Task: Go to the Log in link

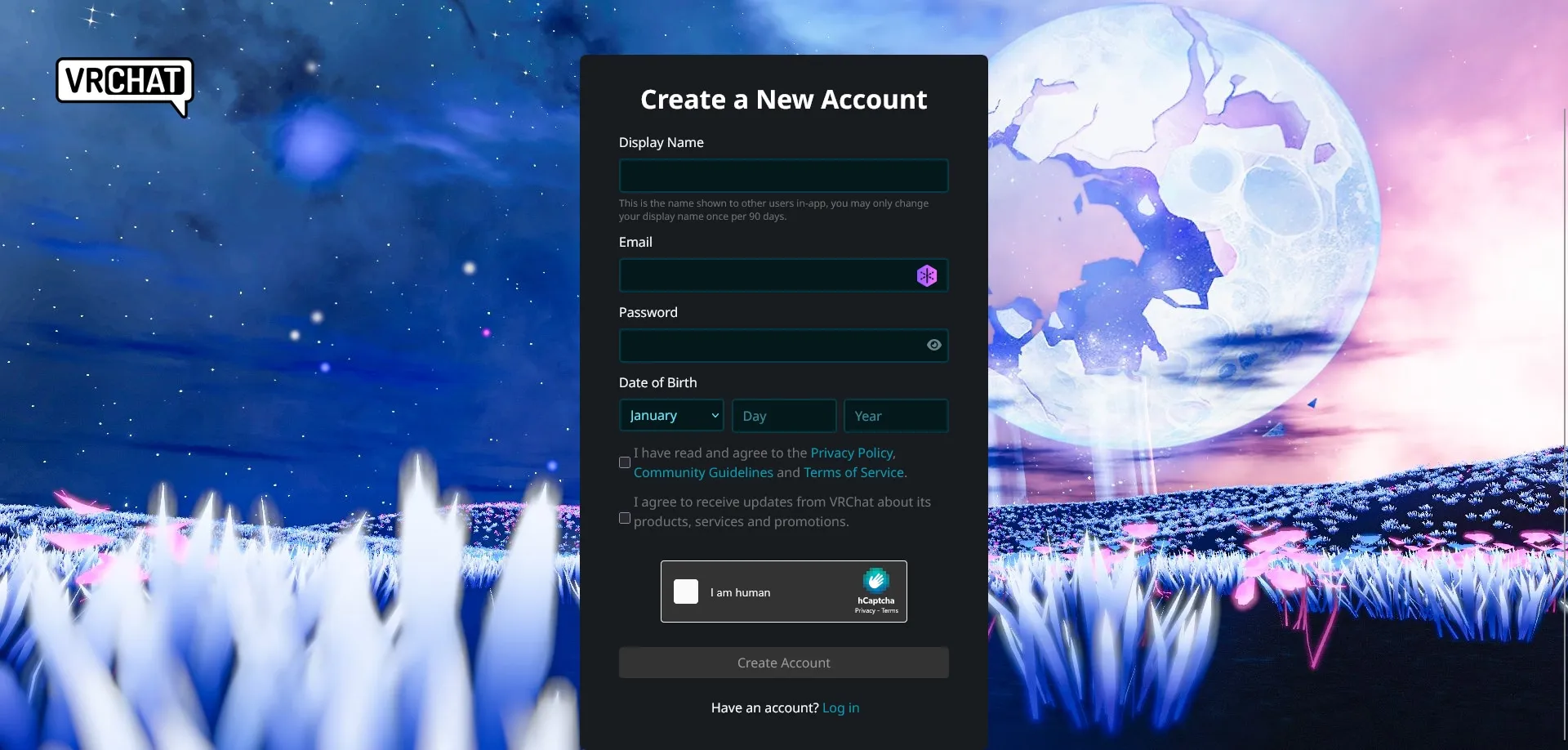Action: (x=840, y=708)
